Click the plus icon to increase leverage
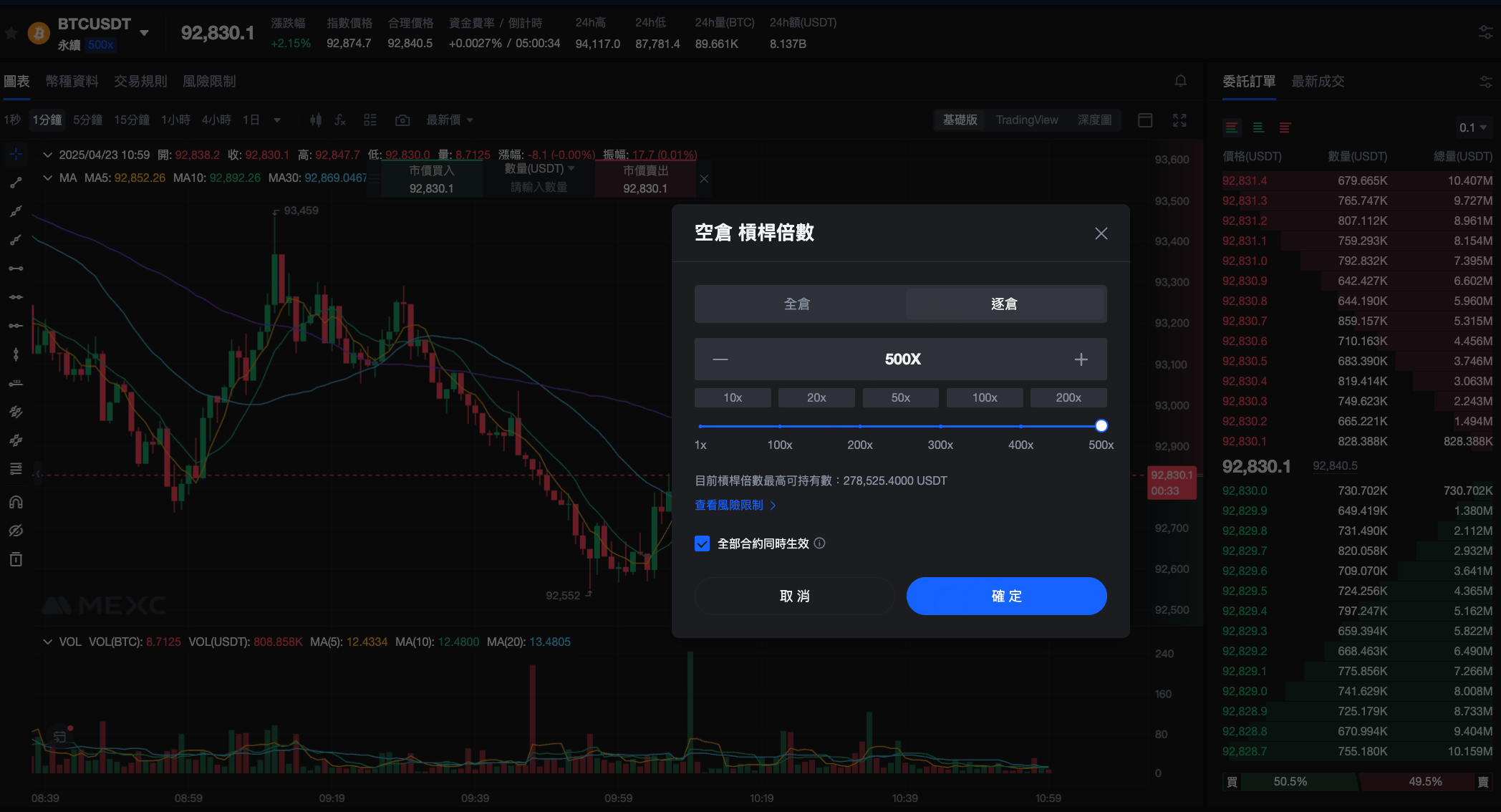This screenshot has width=1501, height=812. 1081,359
